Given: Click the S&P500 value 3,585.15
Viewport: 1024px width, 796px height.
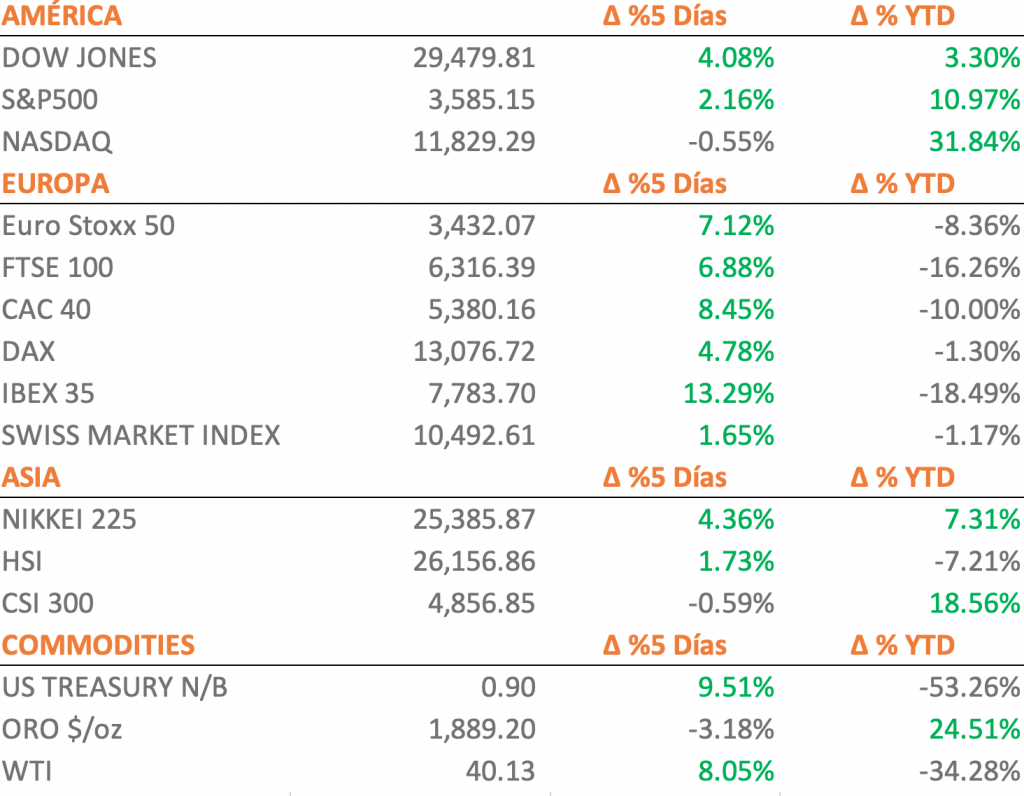Looking at the screenshot, I should click(476, 100).
